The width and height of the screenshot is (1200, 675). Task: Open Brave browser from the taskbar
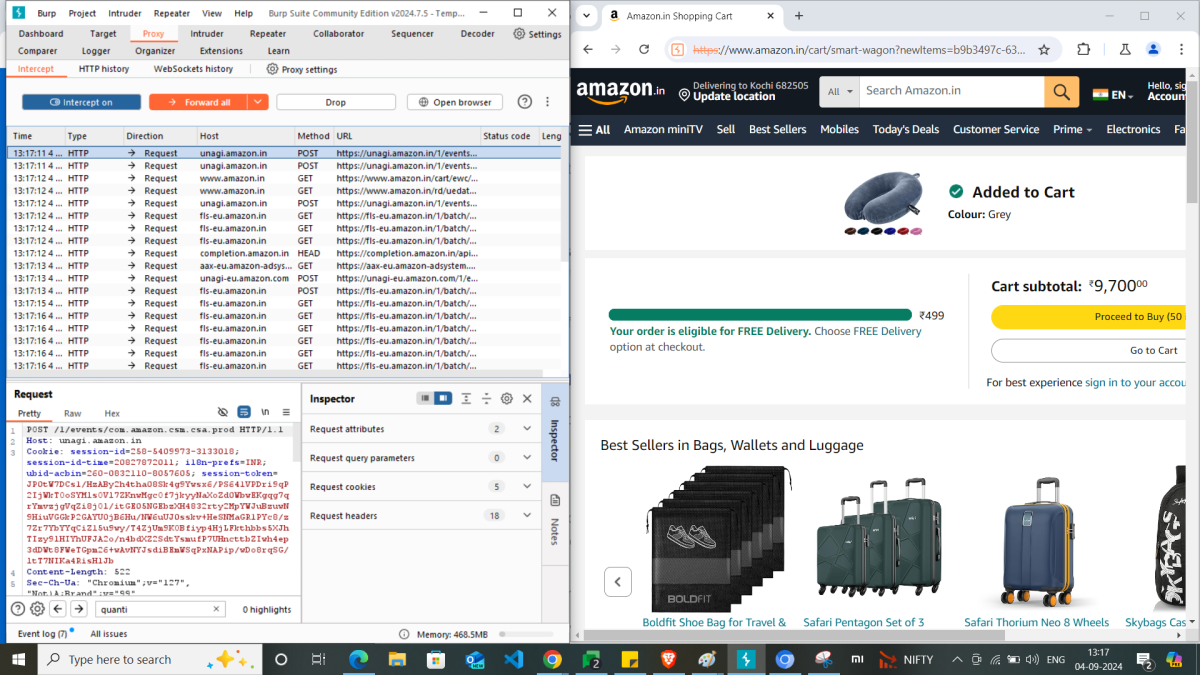coord(668,660)
